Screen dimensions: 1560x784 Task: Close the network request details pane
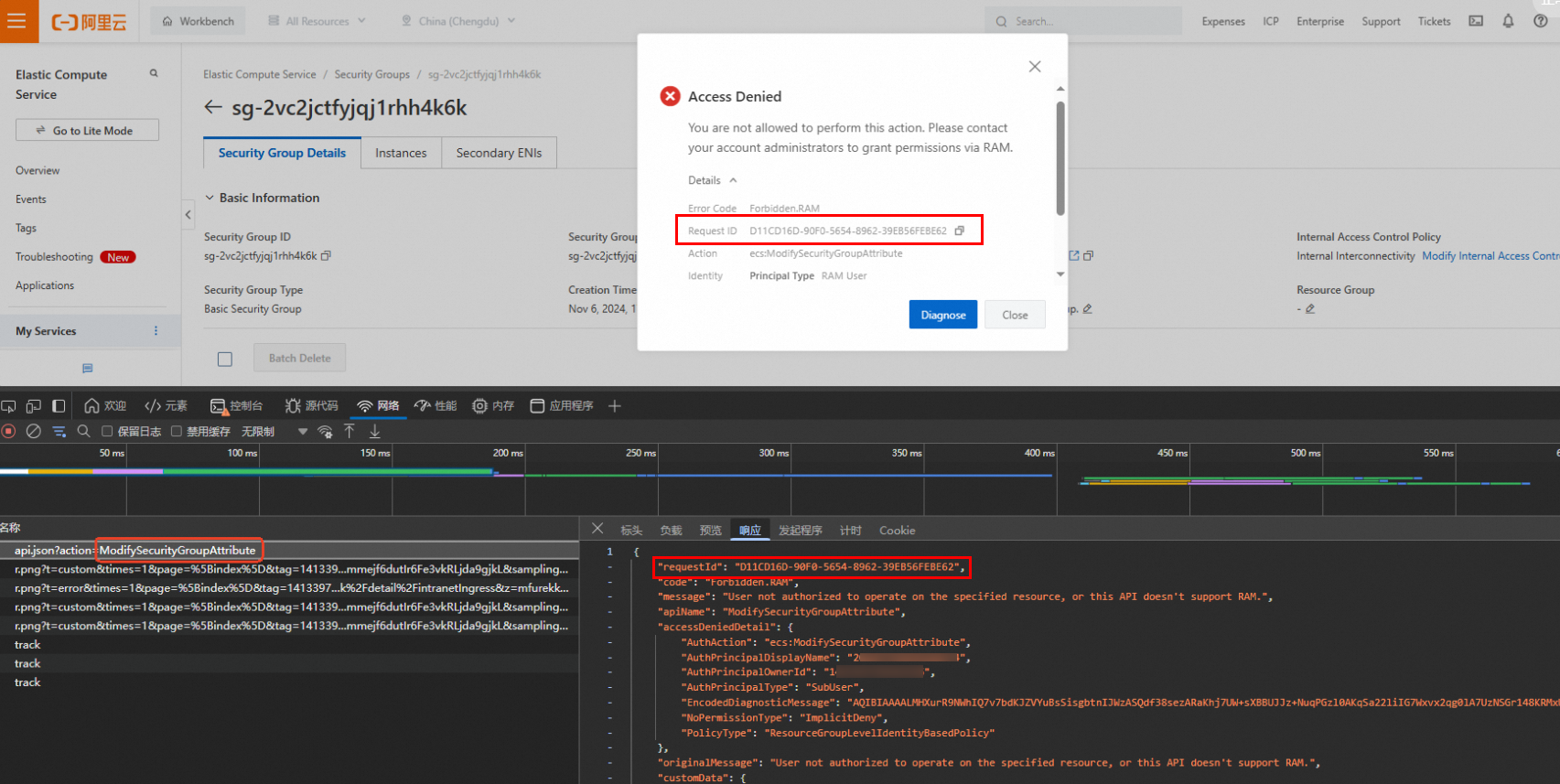coord(597,529)
